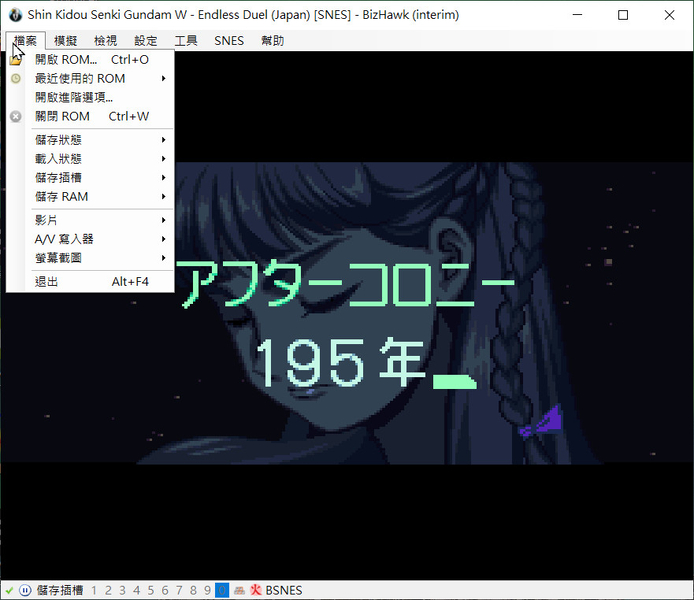Choose 開啟 ROM... menu entry
The image size is (694, 600).
pos(90,60)
